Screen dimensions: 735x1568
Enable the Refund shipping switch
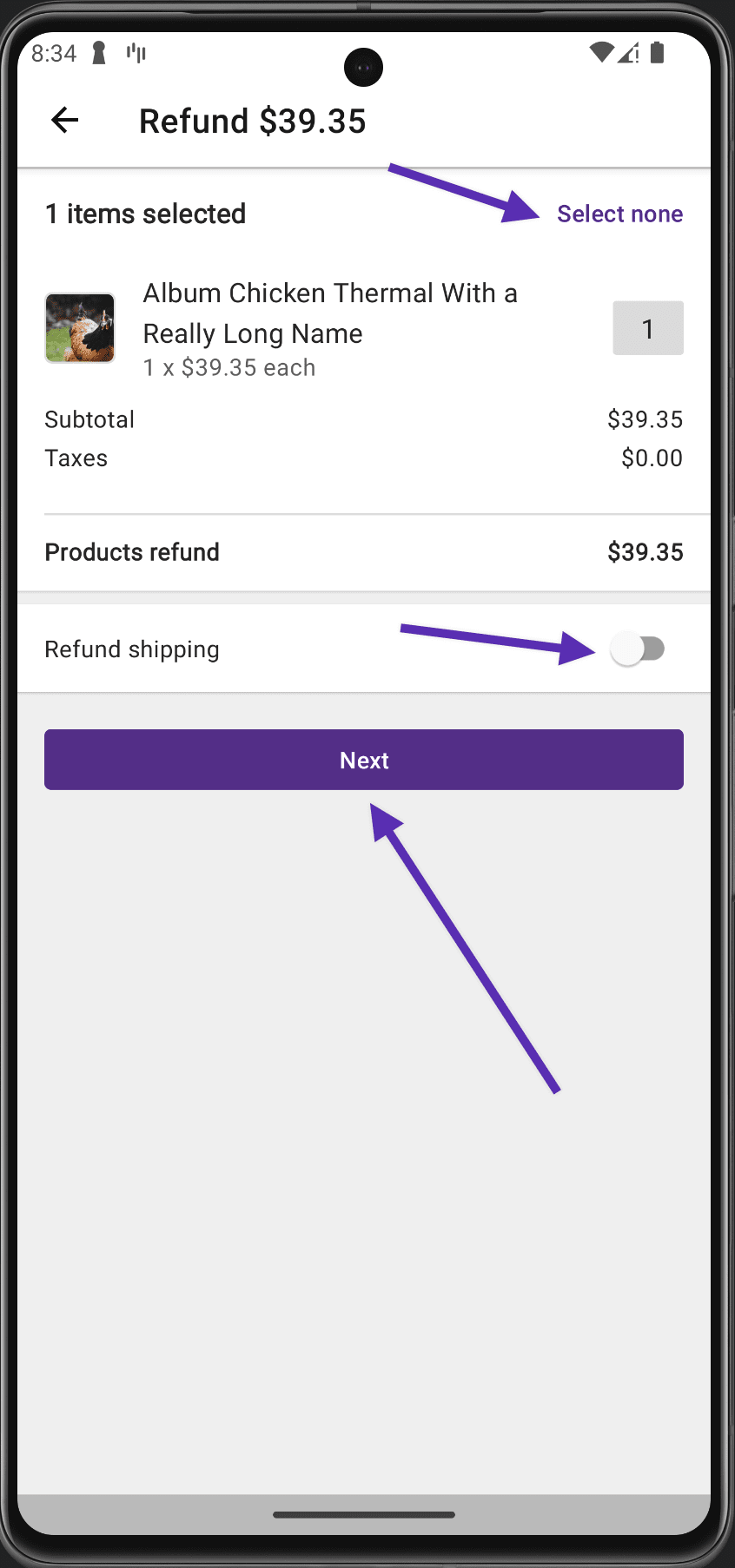pos(638,649)
